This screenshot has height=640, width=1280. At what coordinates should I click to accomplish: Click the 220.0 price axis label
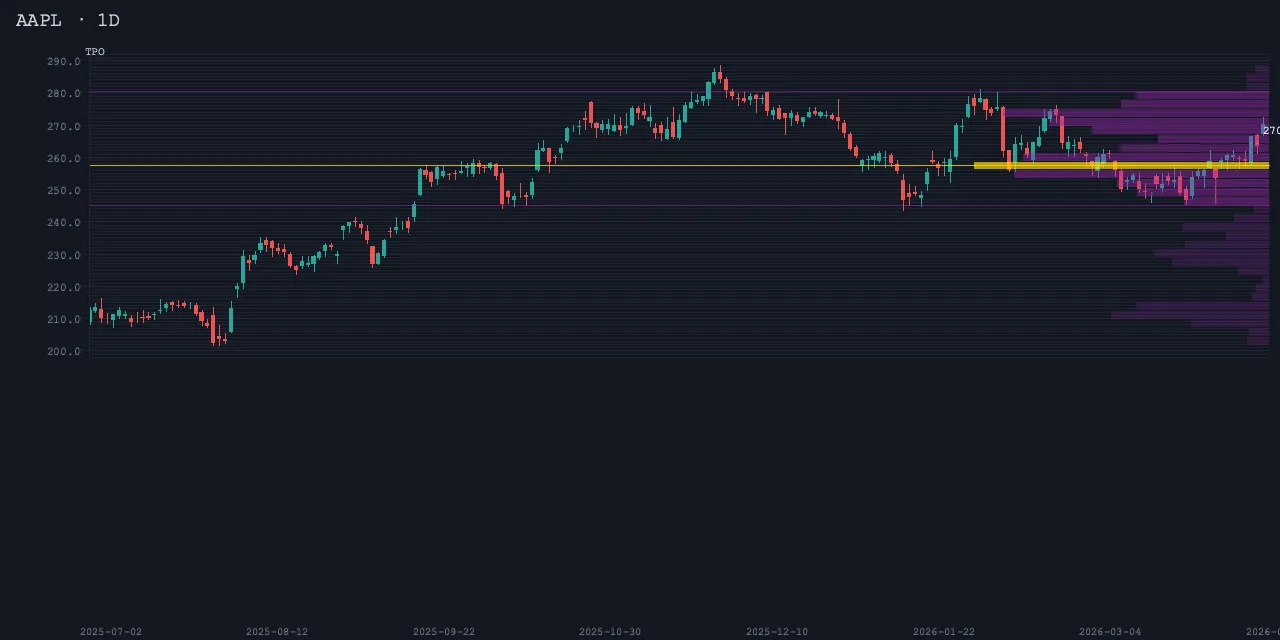tap(63, 288)
